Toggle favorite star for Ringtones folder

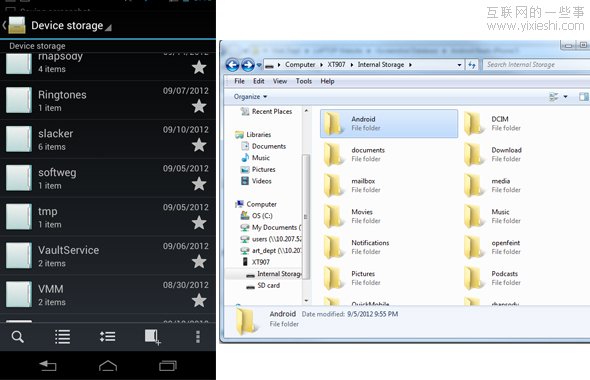(199, 106)
